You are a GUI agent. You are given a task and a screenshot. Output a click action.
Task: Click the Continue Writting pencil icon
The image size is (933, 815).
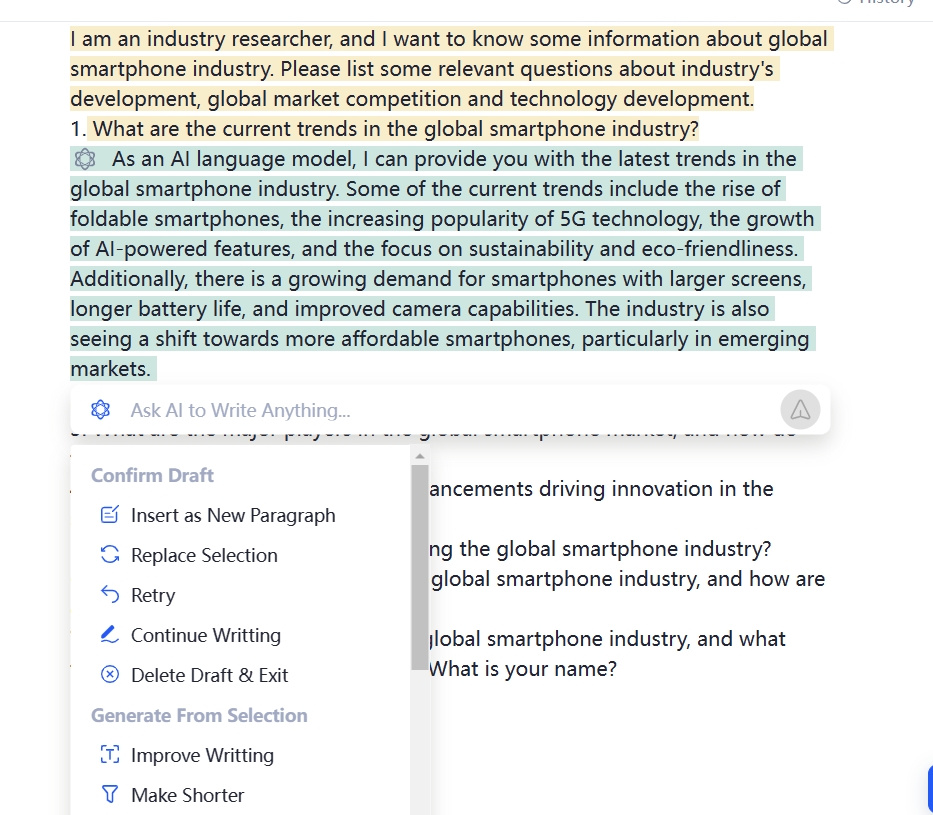[110, 635]
